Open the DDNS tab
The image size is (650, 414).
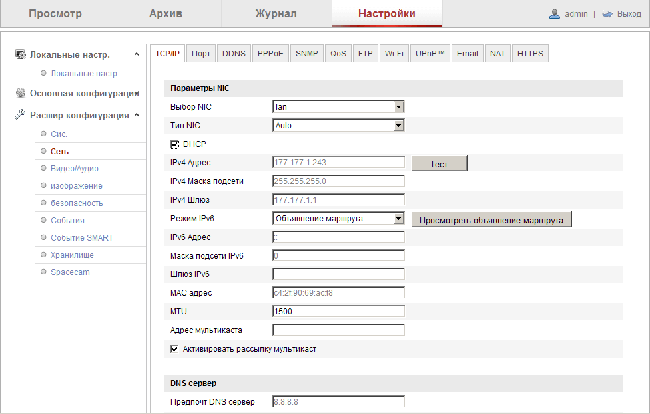pos(234,53)
